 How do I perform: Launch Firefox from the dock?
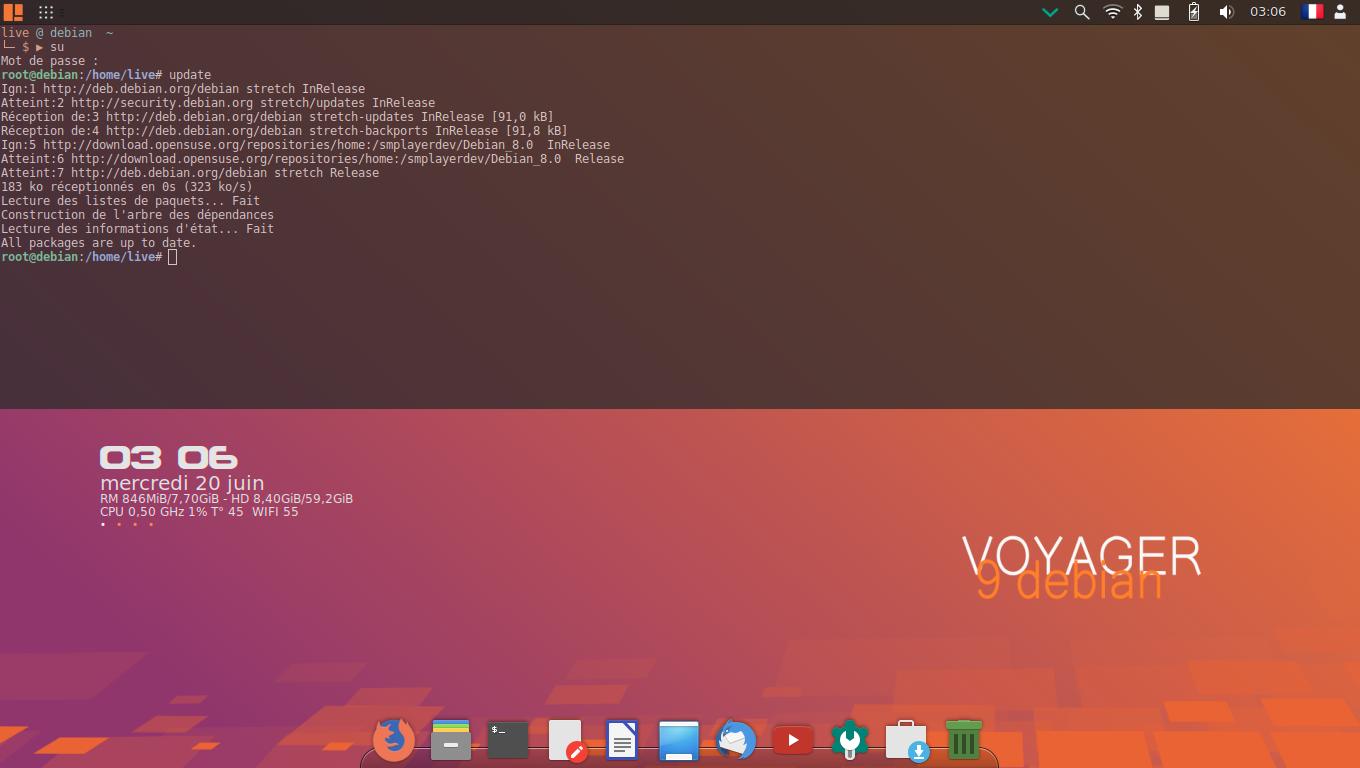(x=393, y=740)
